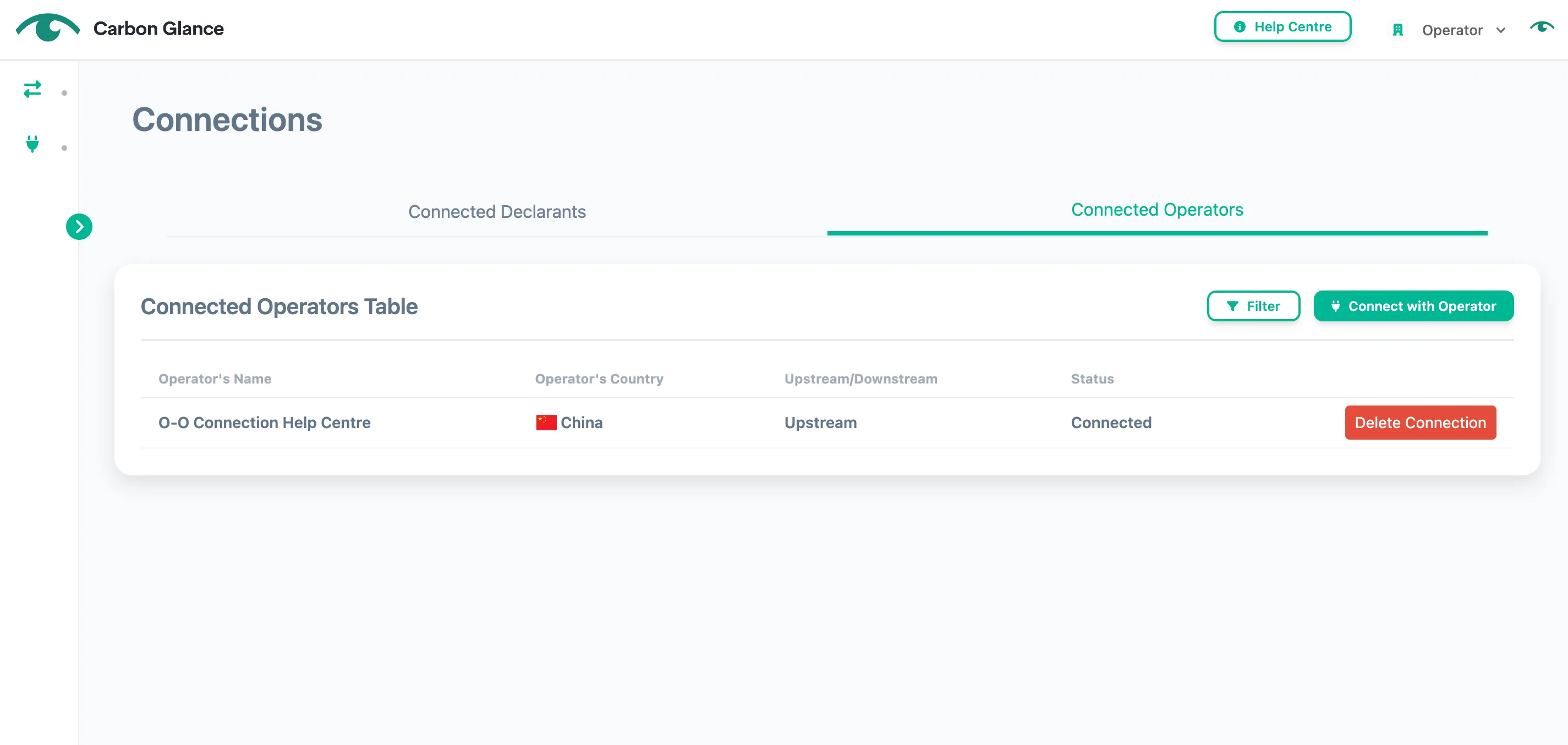The width and height of the screenshot is (1568, 745).
Task: Click the Connected status text
Action: [x=1111, y=423]
